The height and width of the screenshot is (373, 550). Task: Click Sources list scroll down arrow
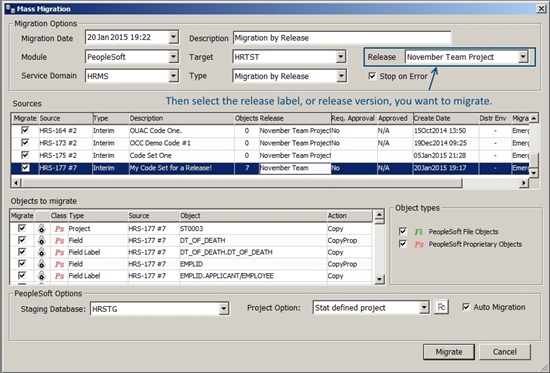coord(534,172)
